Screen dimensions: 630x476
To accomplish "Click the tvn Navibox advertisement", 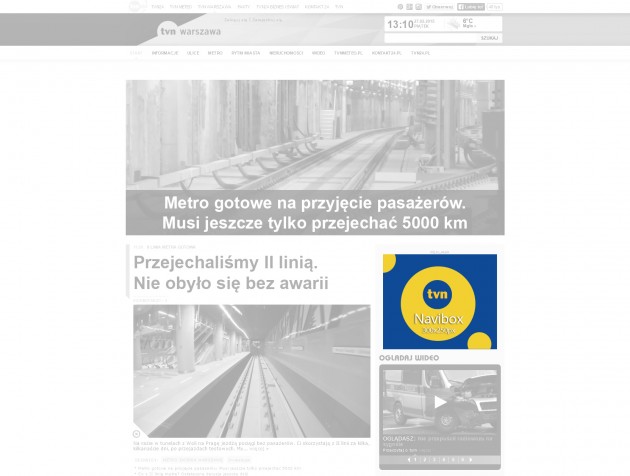I will [439, 301].
